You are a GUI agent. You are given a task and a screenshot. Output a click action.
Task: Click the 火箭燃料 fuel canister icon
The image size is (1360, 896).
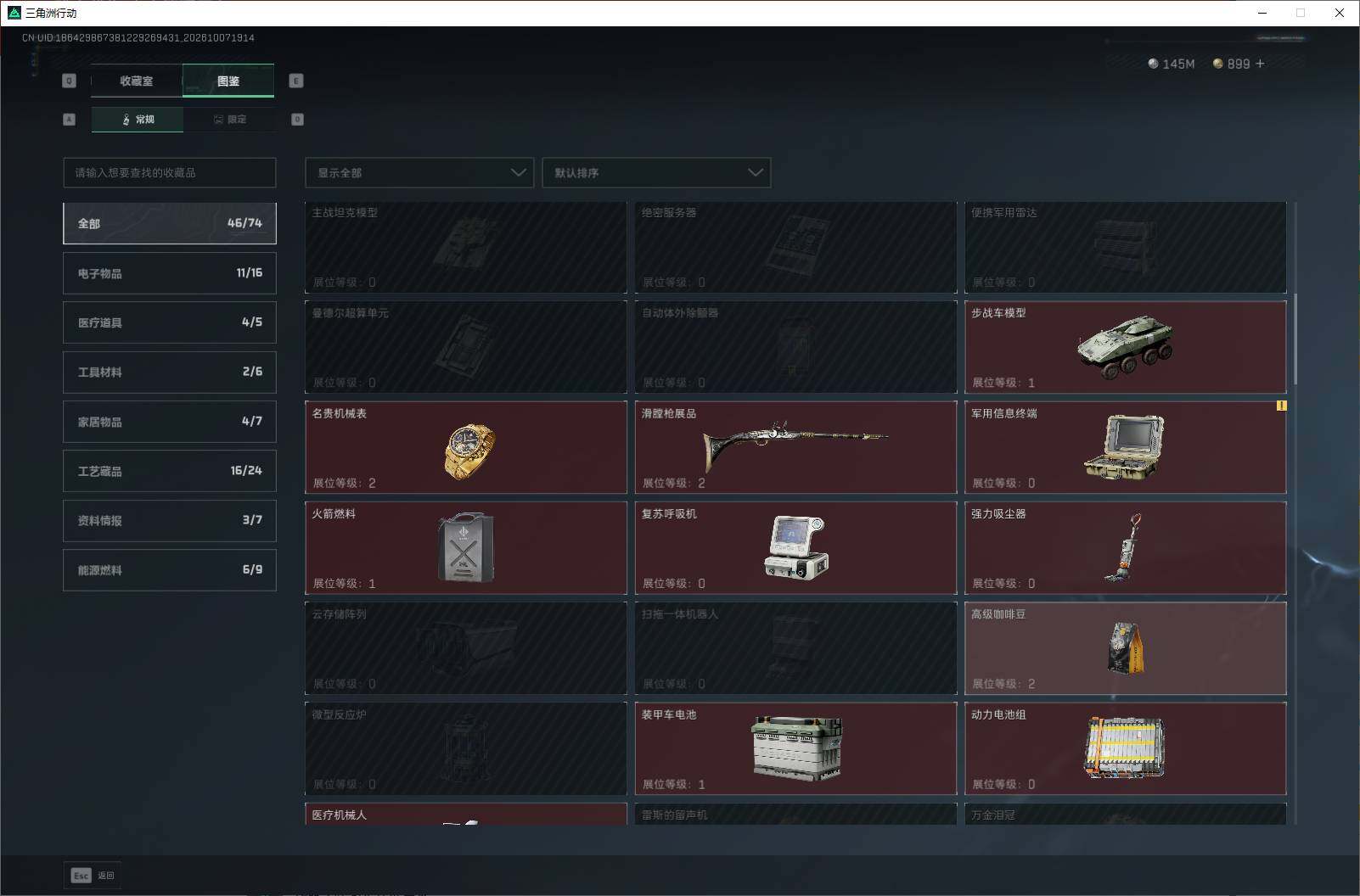(x=465, y=547)
